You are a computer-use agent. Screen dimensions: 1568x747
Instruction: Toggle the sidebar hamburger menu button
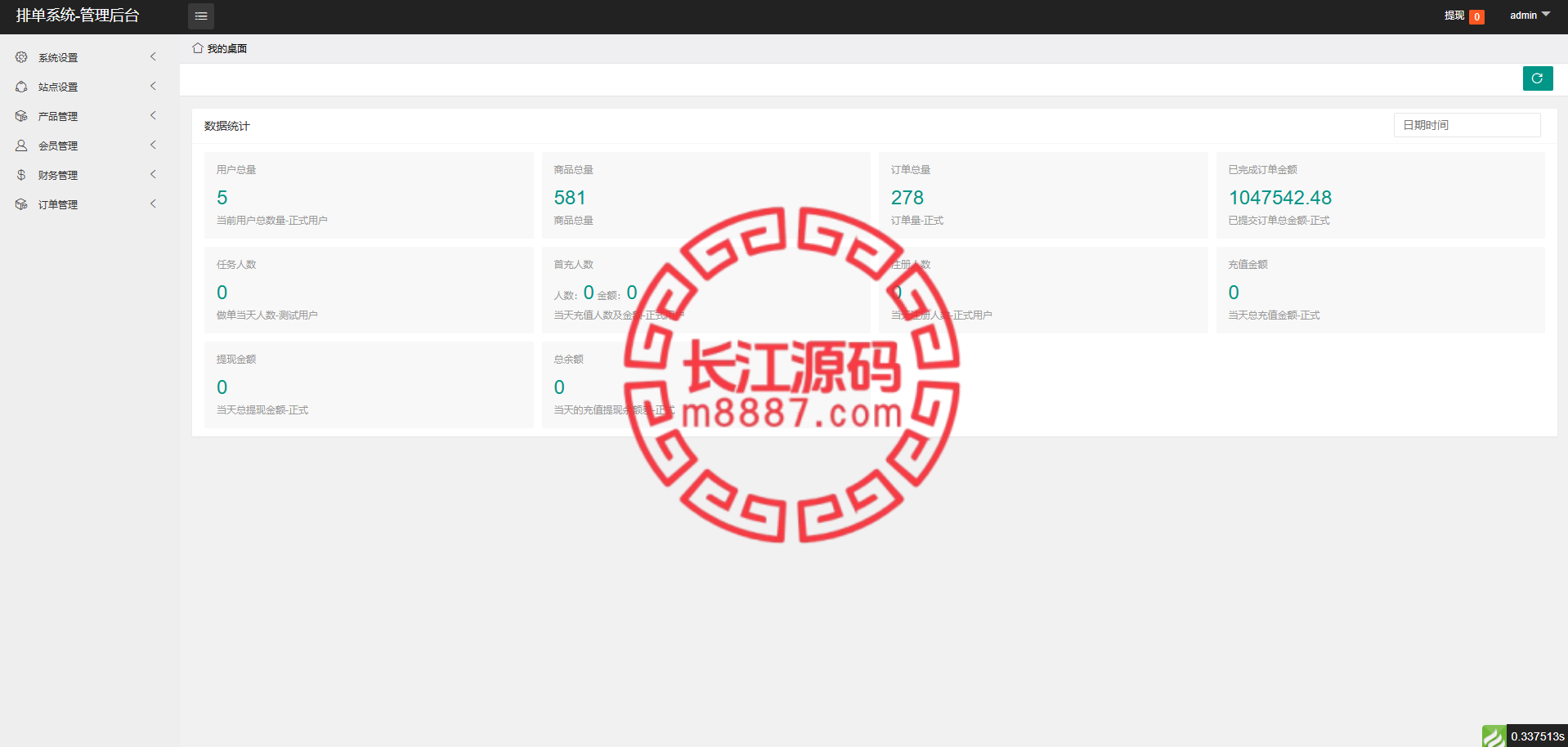tap(201, 16)
